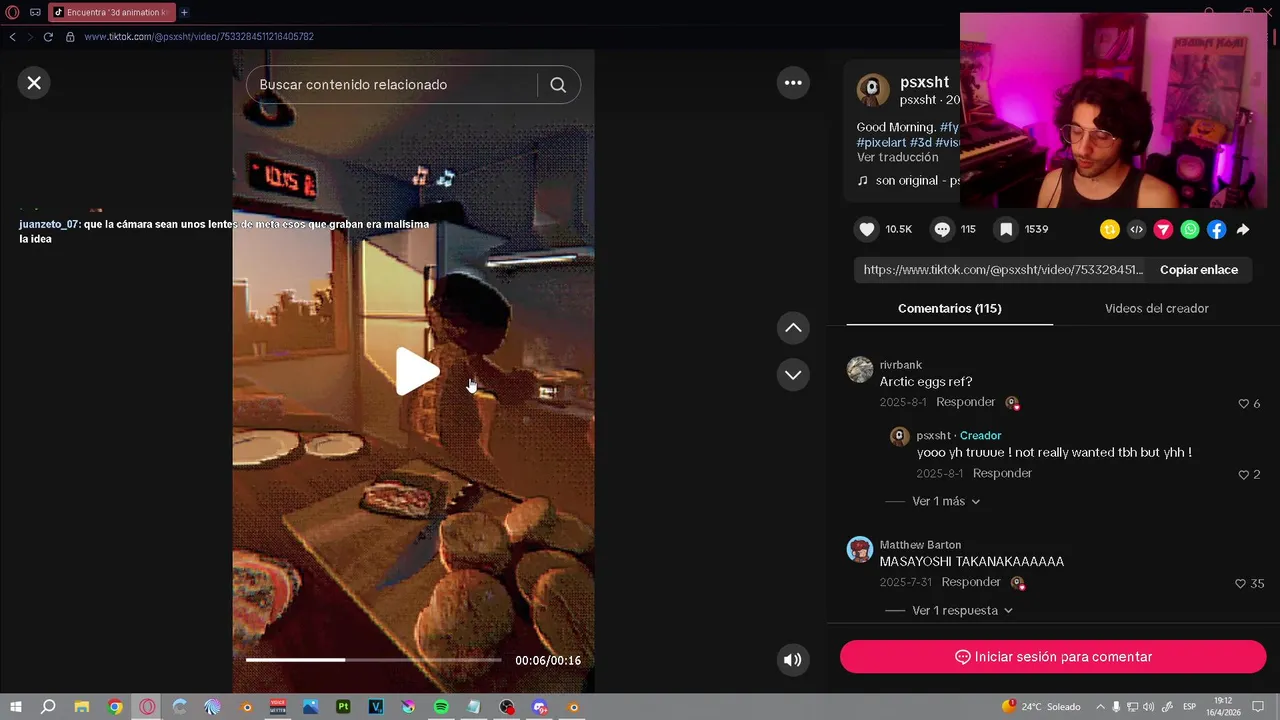This screenshot has height=720, width=1280.
Task: Close the TikTok video viewer with the X button
Action: [x=34, y=83]
